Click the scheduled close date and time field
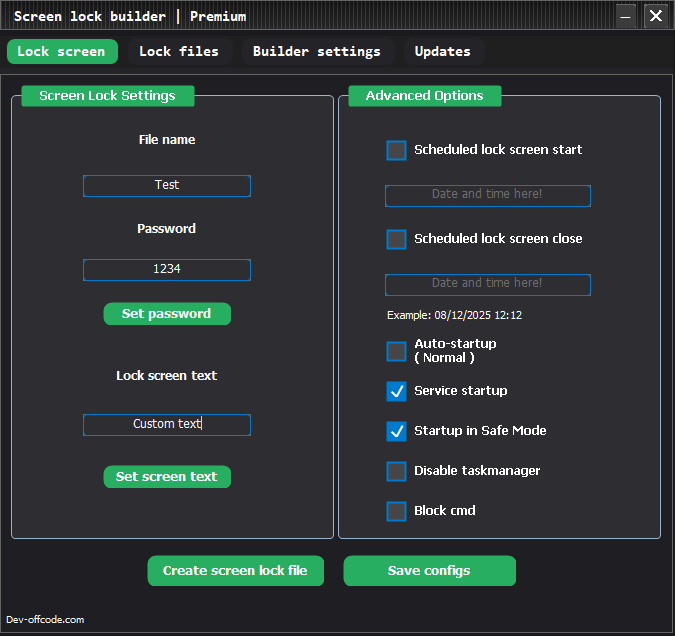 point(488,285)
